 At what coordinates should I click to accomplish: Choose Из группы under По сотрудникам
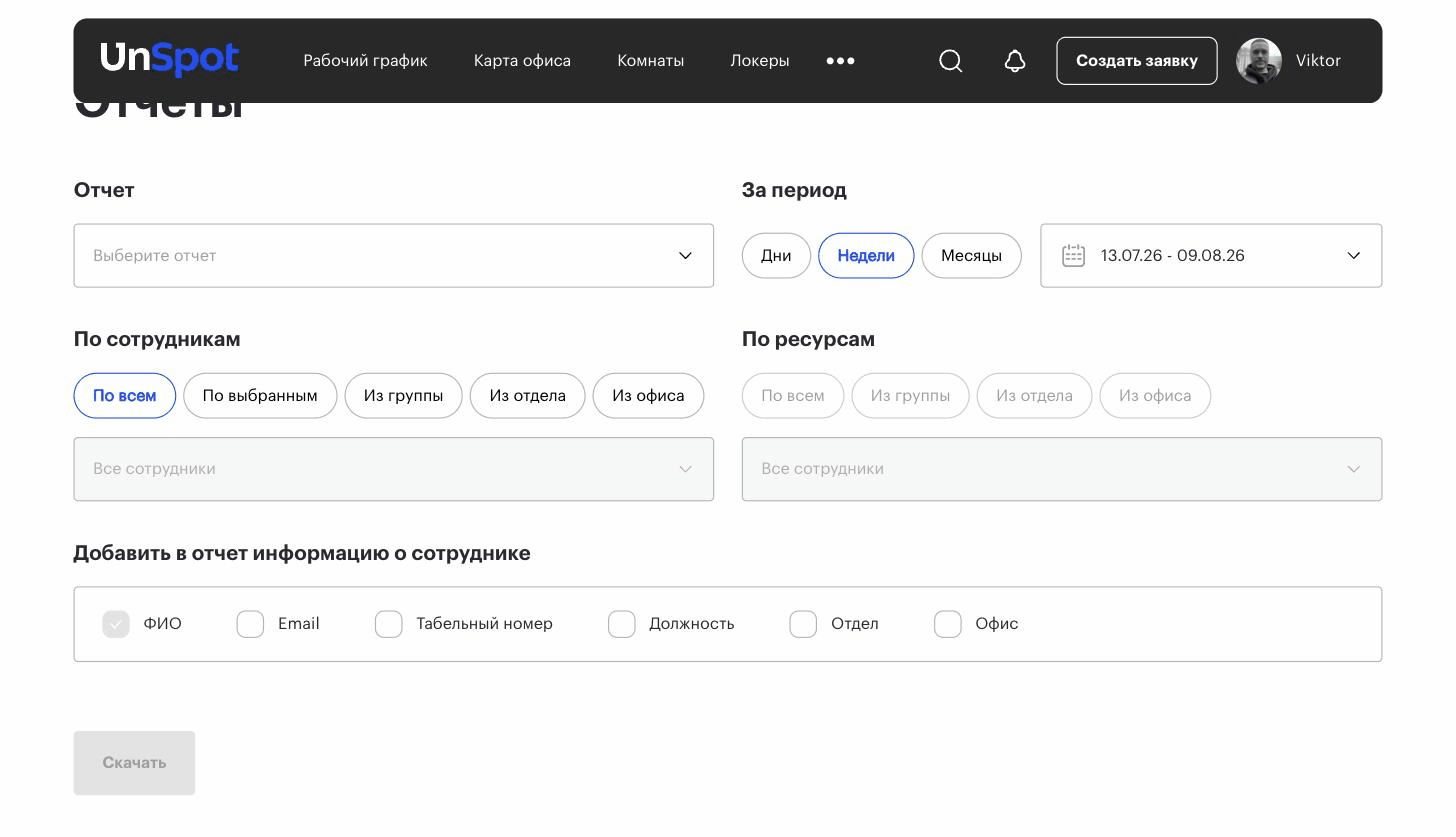(x=403, y=396)
